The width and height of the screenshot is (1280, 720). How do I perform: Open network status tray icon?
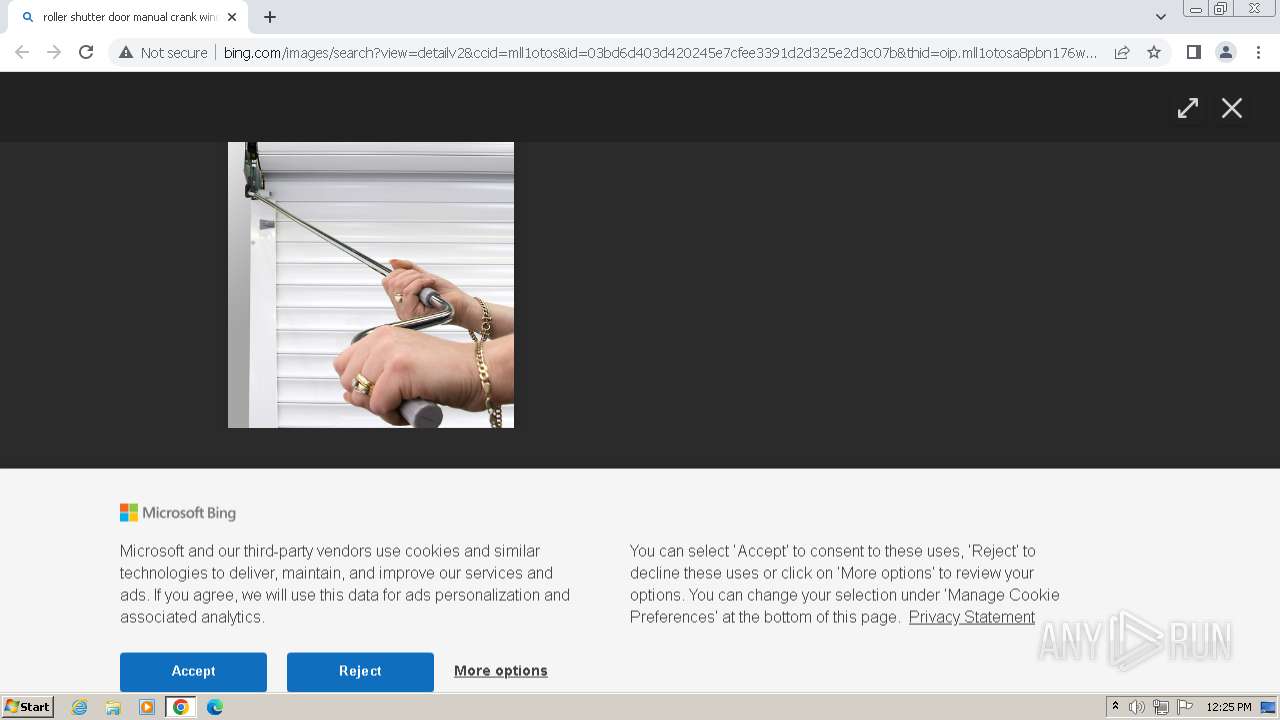pos(1161,707)
